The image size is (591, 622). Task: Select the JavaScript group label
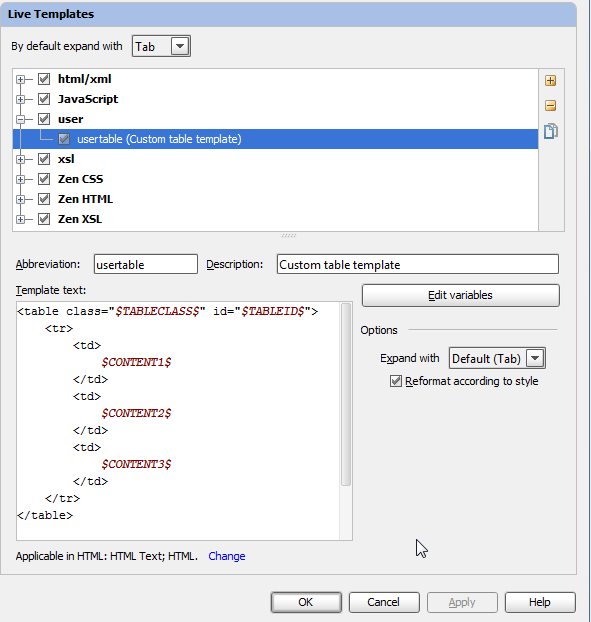pos(88,99)
